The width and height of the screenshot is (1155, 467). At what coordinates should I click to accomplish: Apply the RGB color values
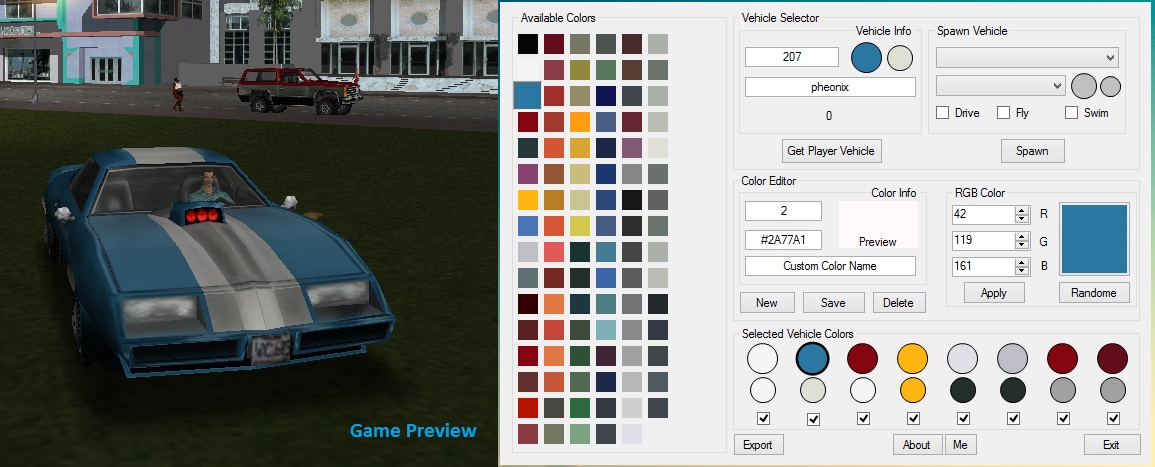click(x=994, y=292)
